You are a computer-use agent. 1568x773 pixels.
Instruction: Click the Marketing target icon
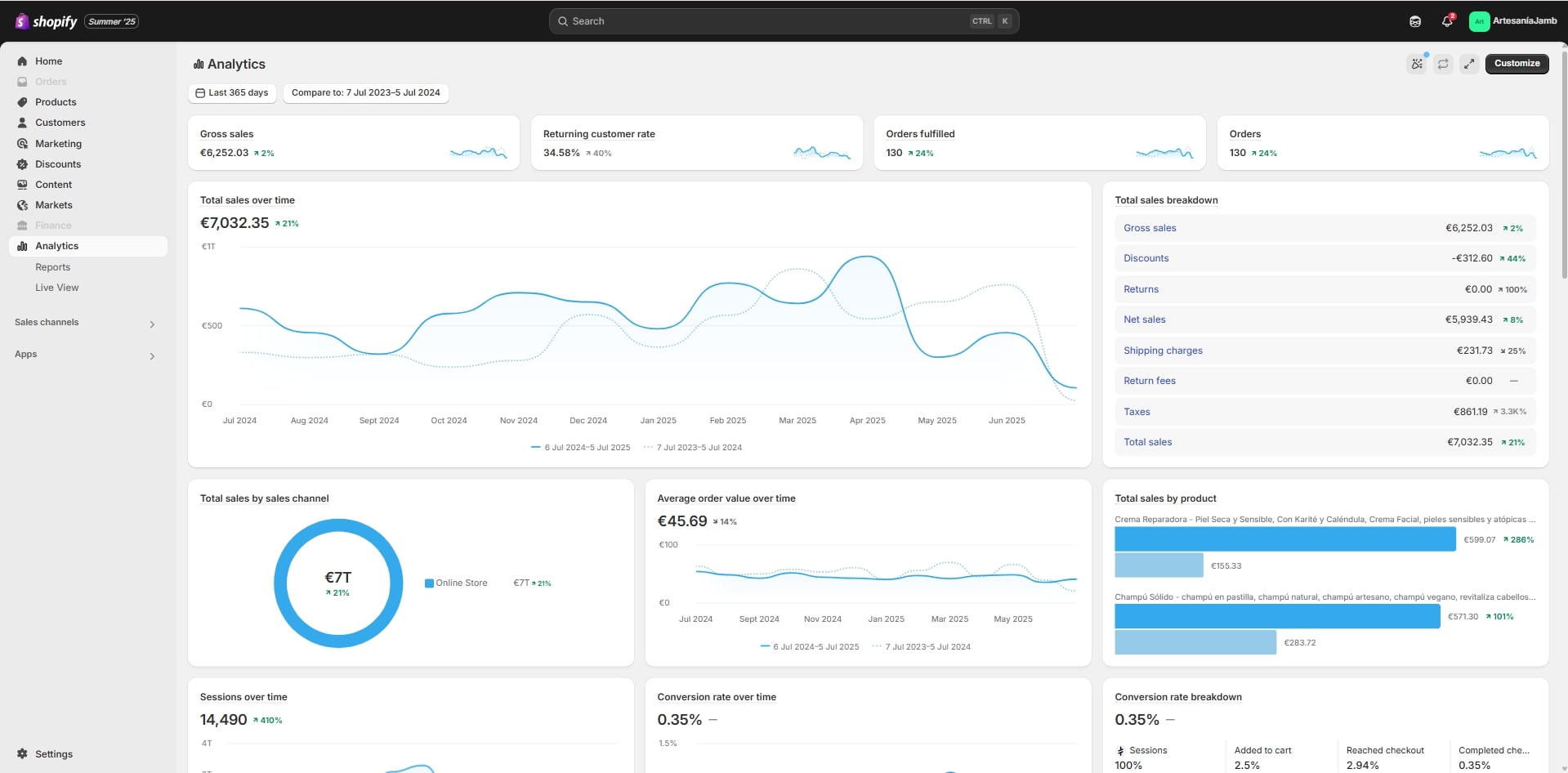pos(22,144)
